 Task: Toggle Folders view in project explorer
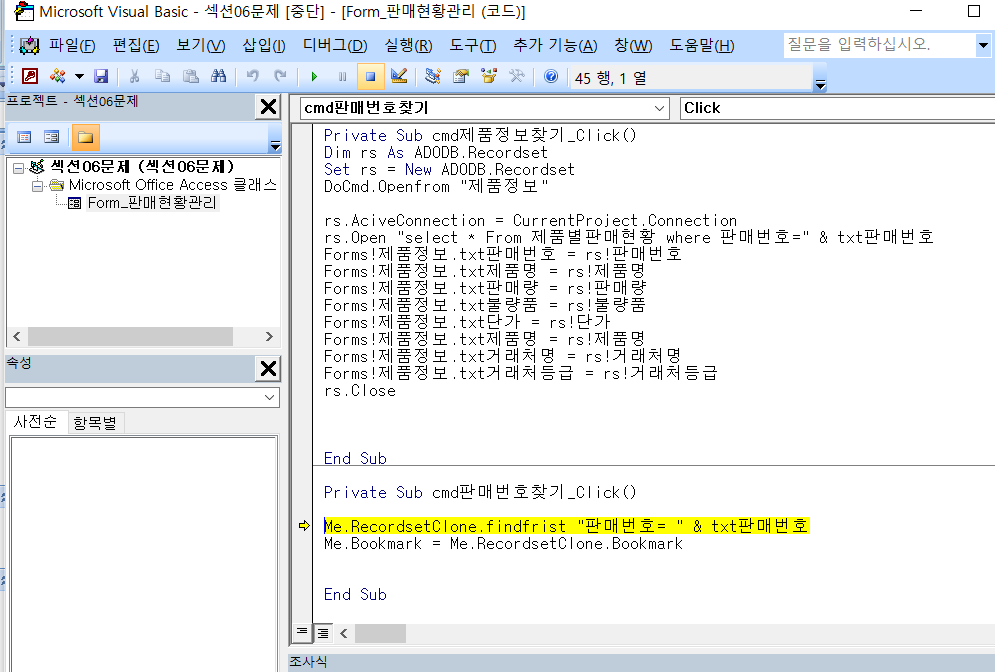[x=85, y=137]
